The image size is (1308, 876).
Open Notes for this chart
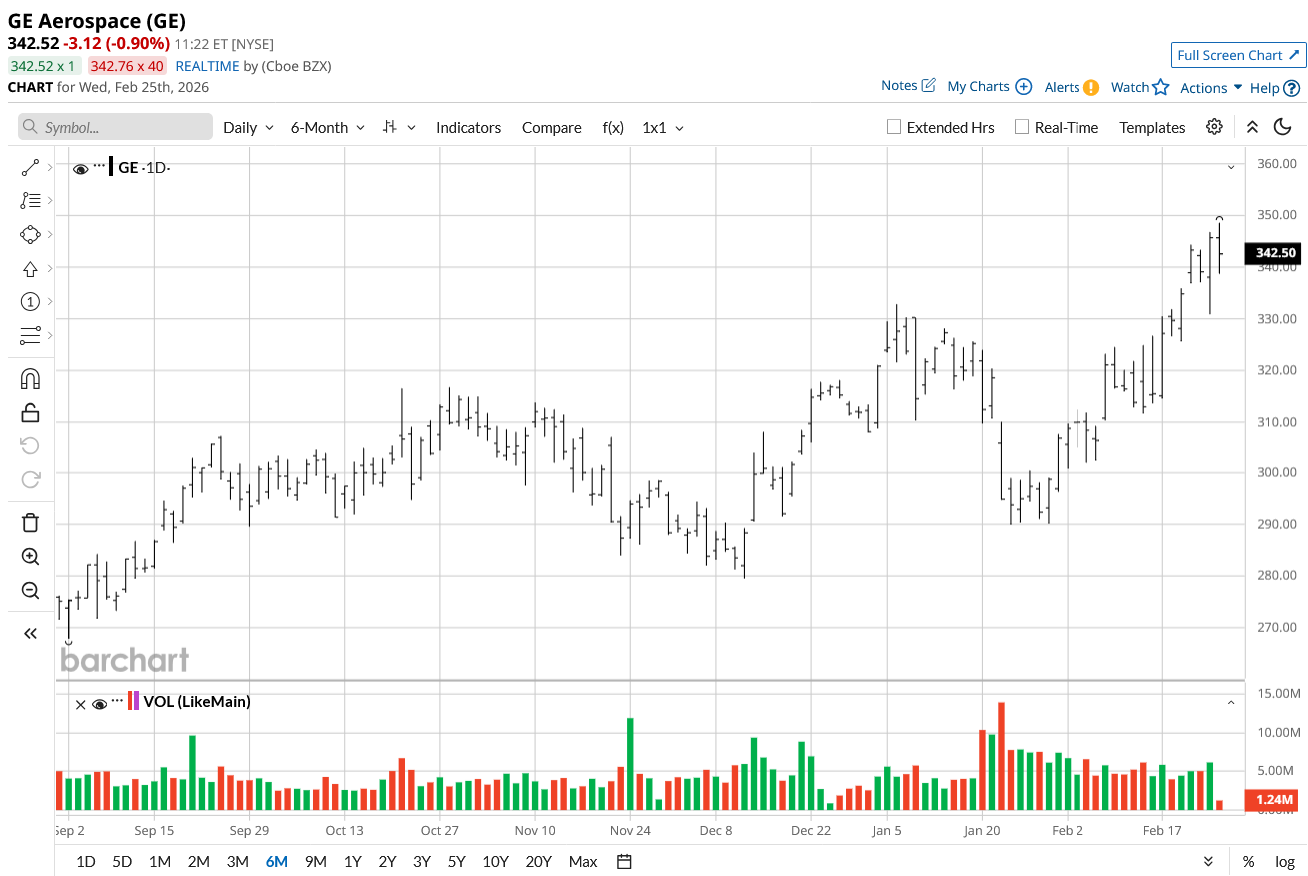click(908, 86)
